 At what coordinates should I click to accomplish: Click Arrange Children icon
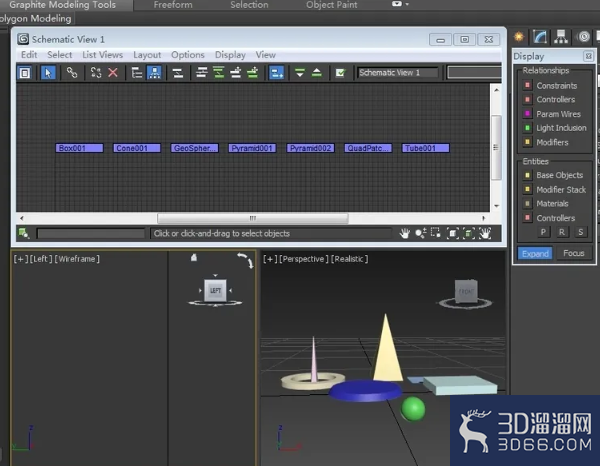click(202, 73)
